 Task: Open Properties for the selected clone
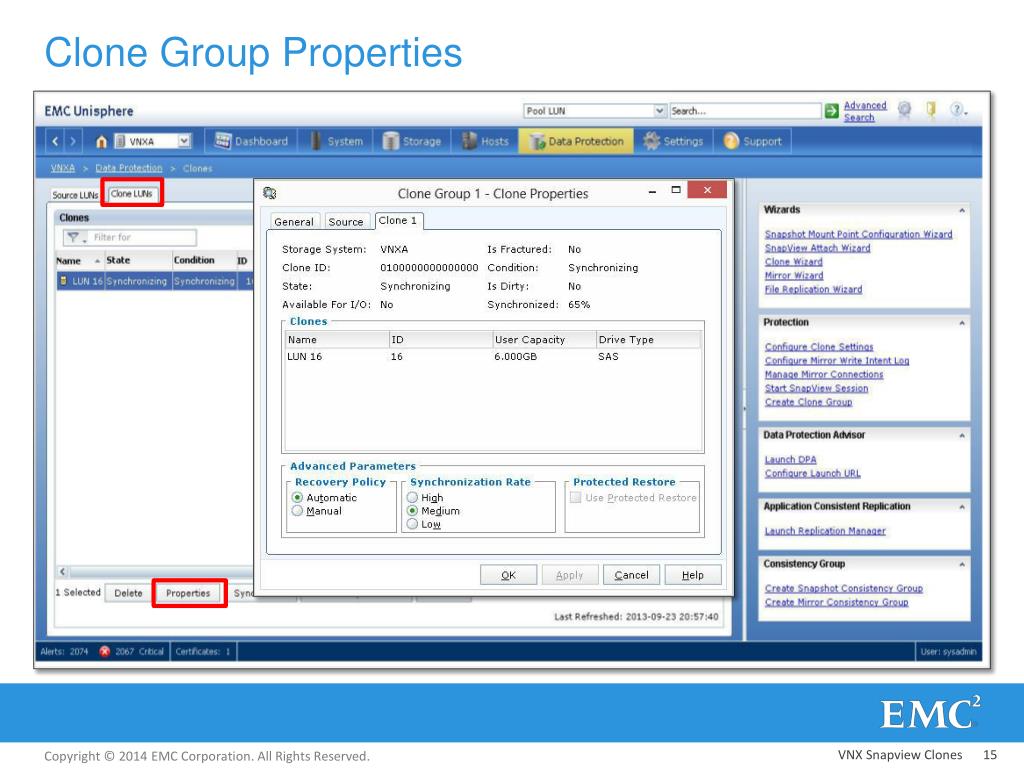188,593
